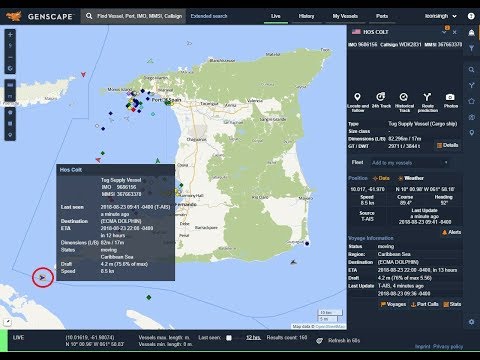Image resolution: width=480 pixels, height=360 pixels.
Task: Click the location pin icon in right sidebar
Action: pos(471,133)
